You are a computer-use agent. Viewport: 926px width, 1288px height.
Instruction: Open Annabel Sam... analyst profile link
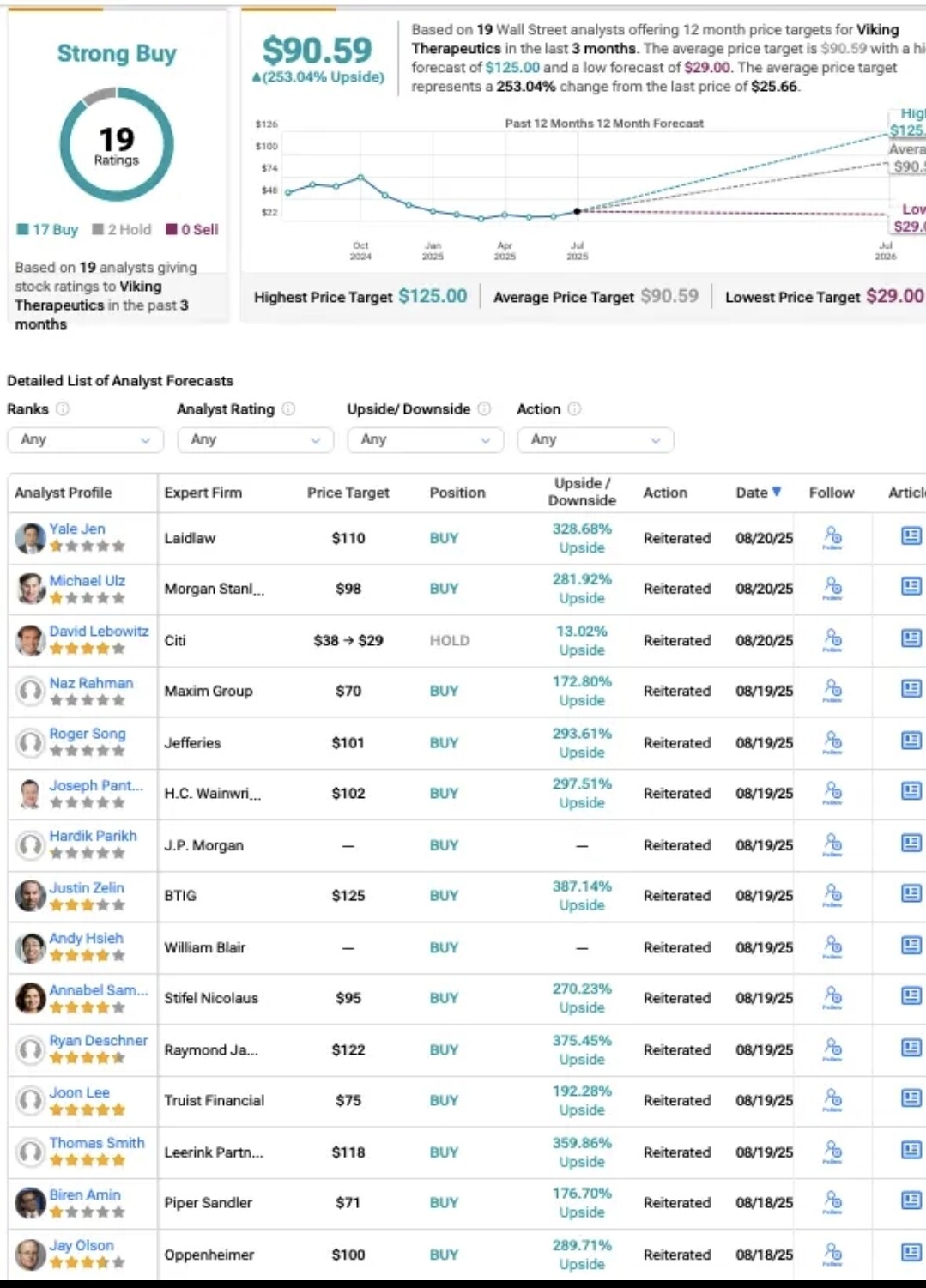coord(99,990)
